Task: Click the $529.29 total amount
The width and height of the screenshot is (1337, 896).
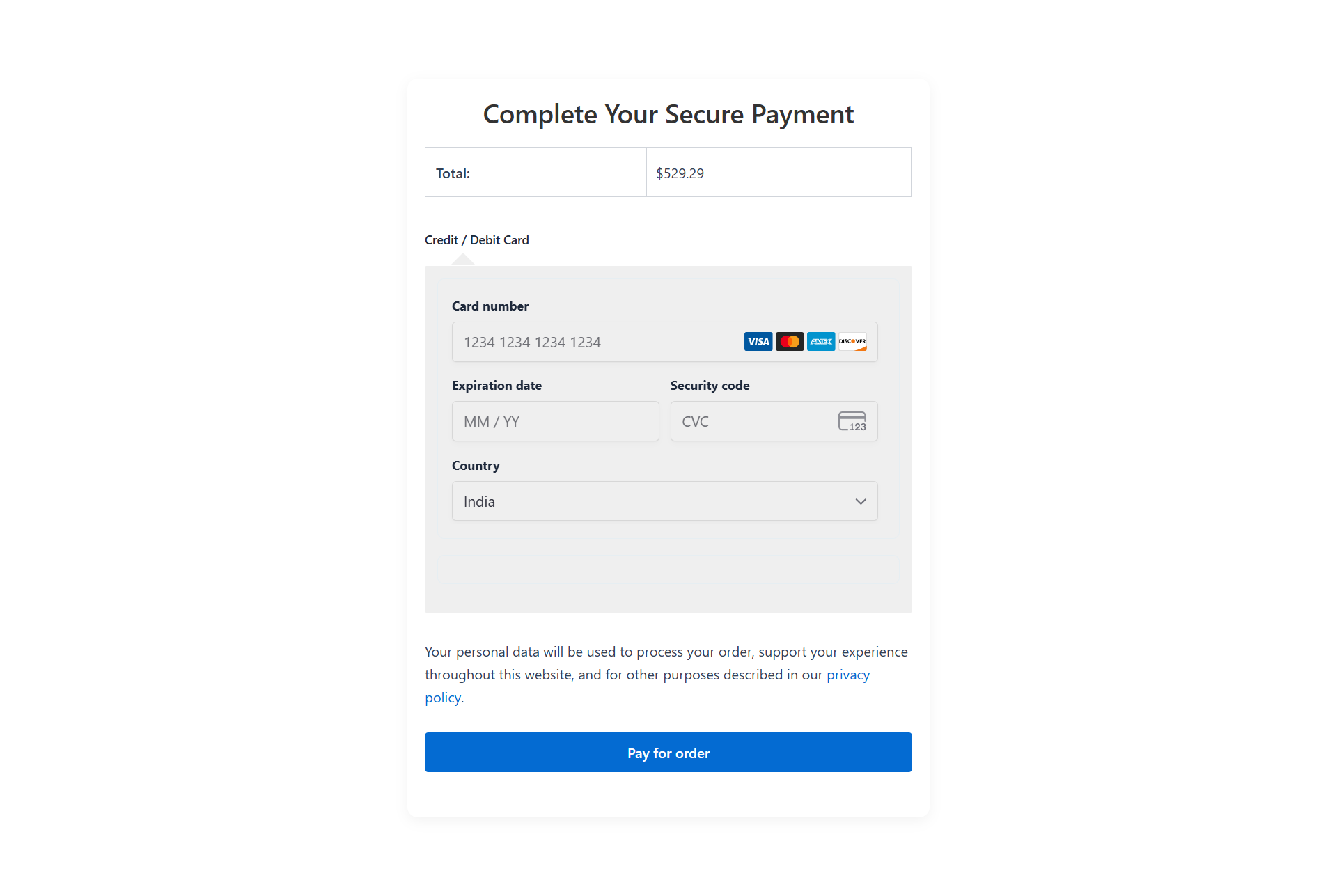Action: coord(680,173)
